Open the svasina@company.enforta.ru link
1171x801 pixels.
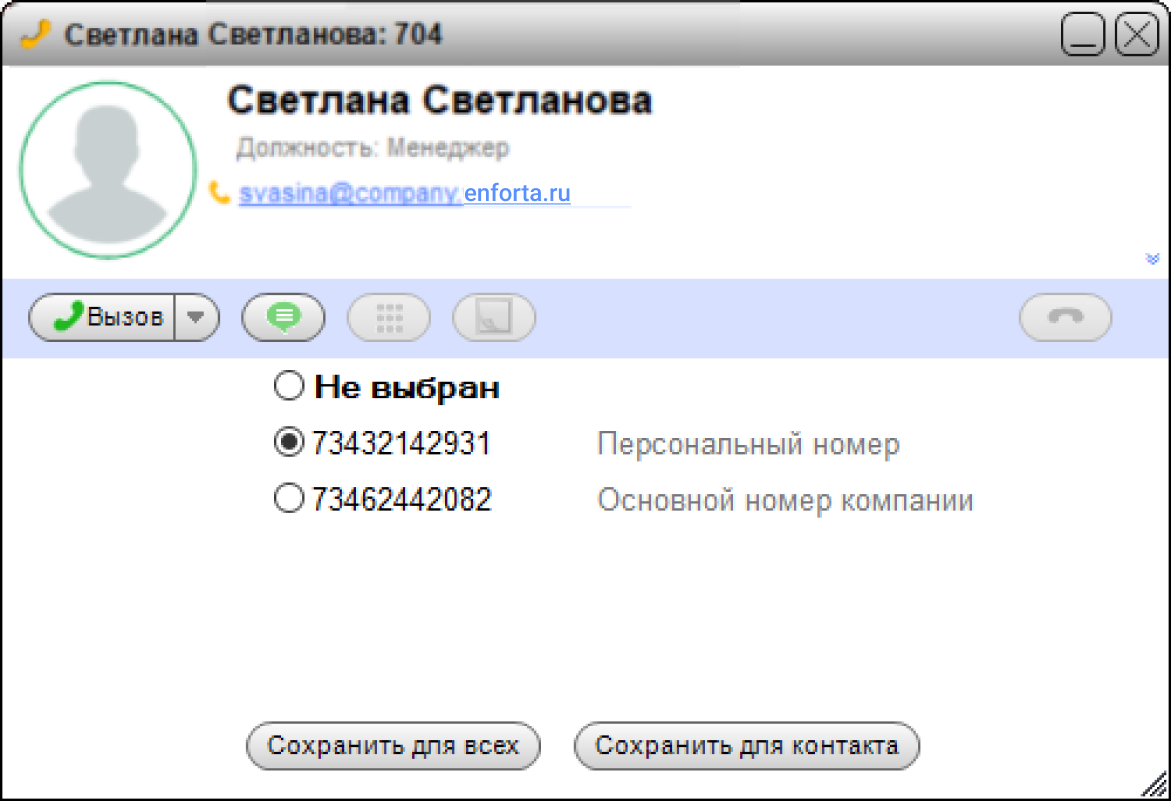pyautogui.click(x=405, y=193)
